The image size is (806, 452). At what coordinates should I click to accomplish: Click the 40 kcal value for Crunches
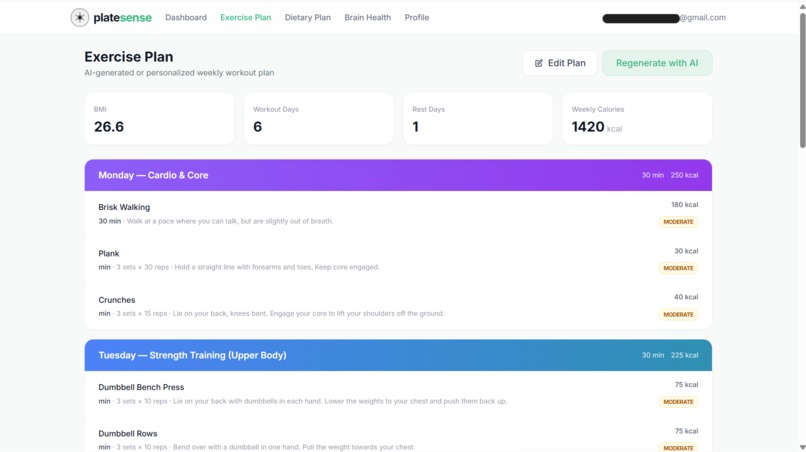686,297
